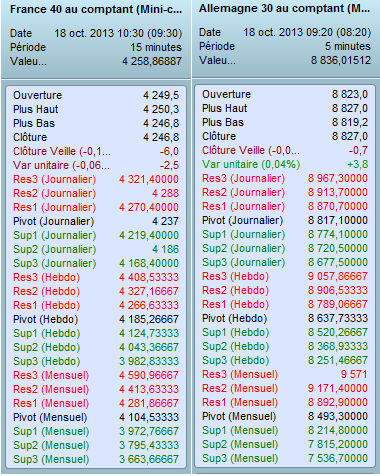Select France 40 Res3 (Journalier) 4 321,40000
The width and height of the screenshot is (380, 476).
click(96, 179)
